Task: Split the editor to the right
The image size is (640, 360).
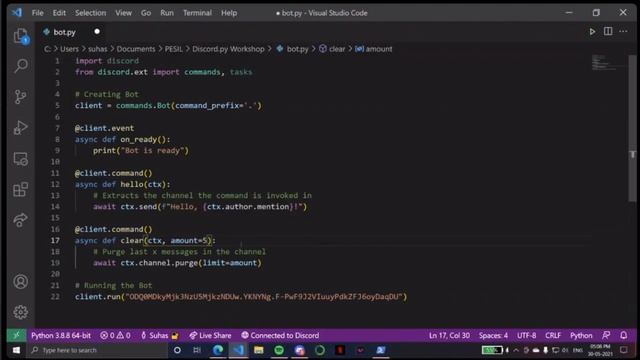Action: click(608, 31)
